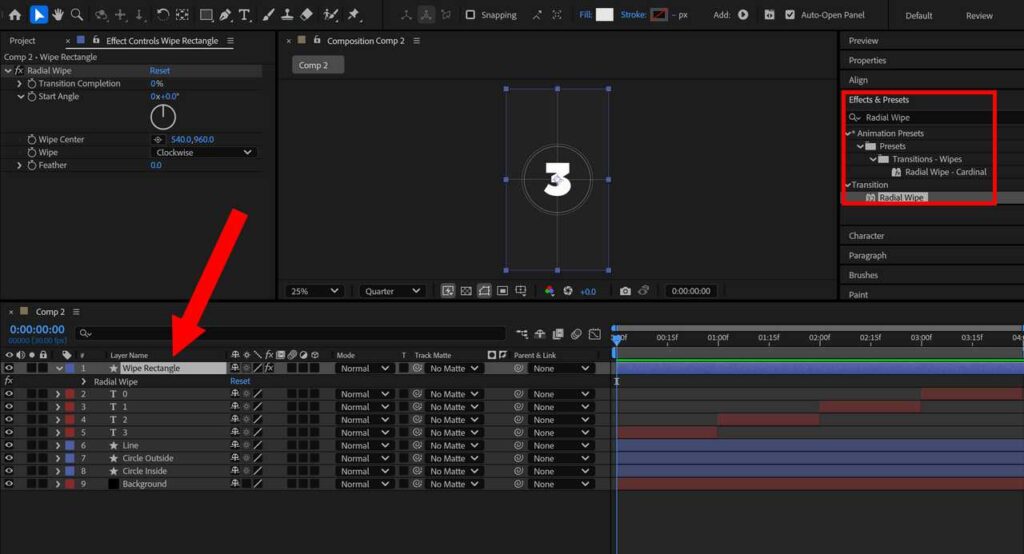Image resolution: width=1024 pixels, height=554 pixels.
Task: Select the Pen tool
Action: 225,14
